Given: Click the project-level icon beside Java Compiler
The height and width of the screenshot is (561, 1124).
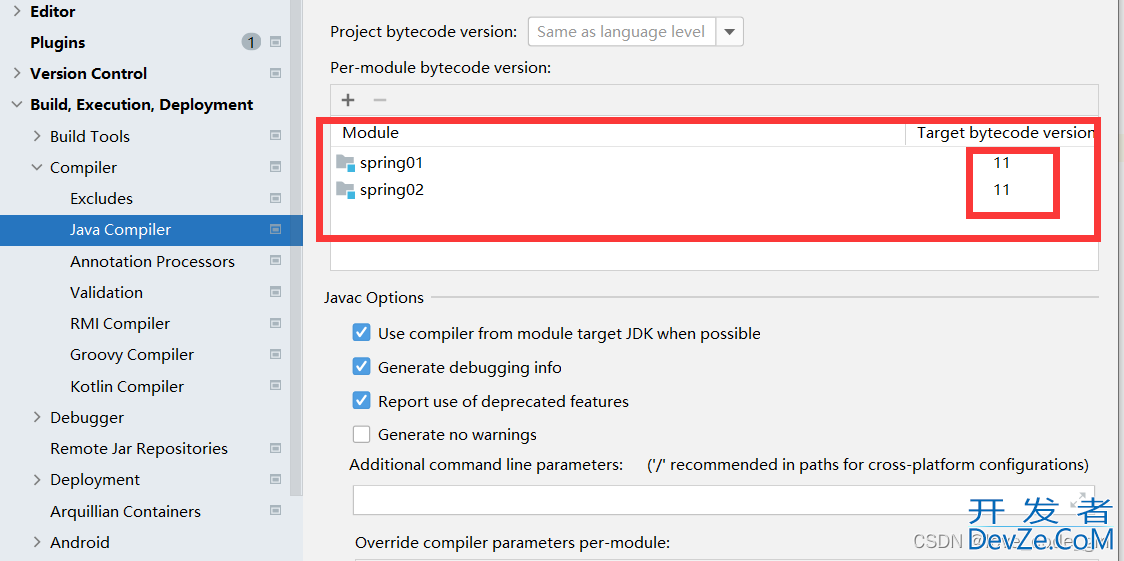Looking at the screenshot, I should point(275,229).
